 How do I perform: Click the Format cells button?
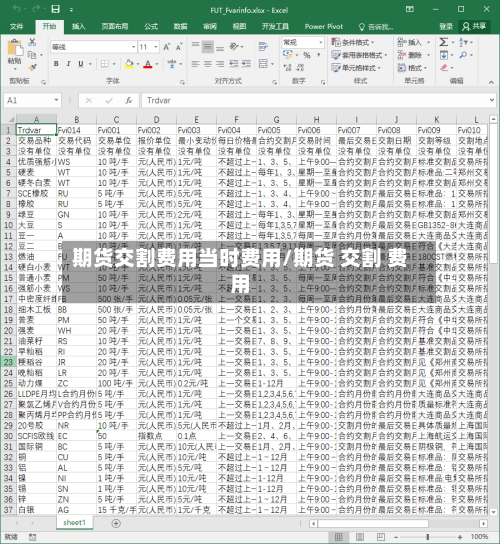(x=412, y=68)
